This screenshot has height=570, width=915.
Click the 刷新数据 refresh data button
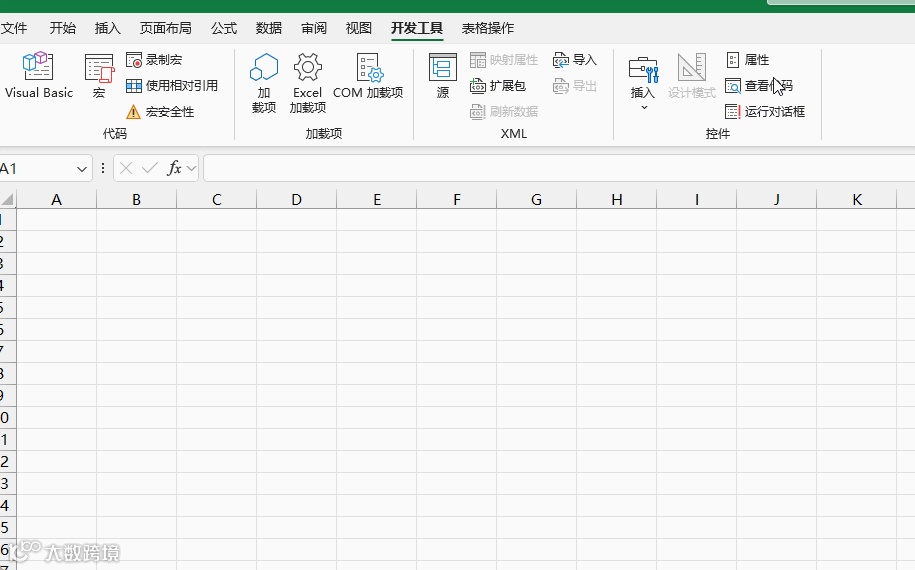(504, 111)
